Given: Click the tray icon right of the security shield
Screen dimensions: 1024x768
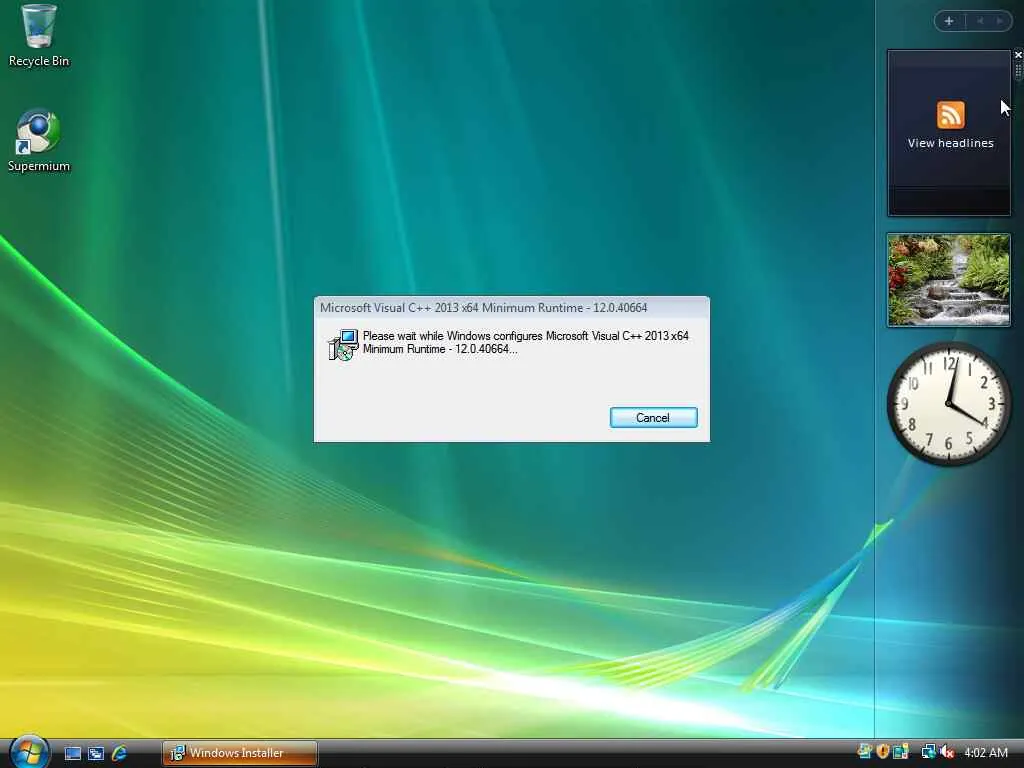Looking at the screenshot, I should coord(901,752).
